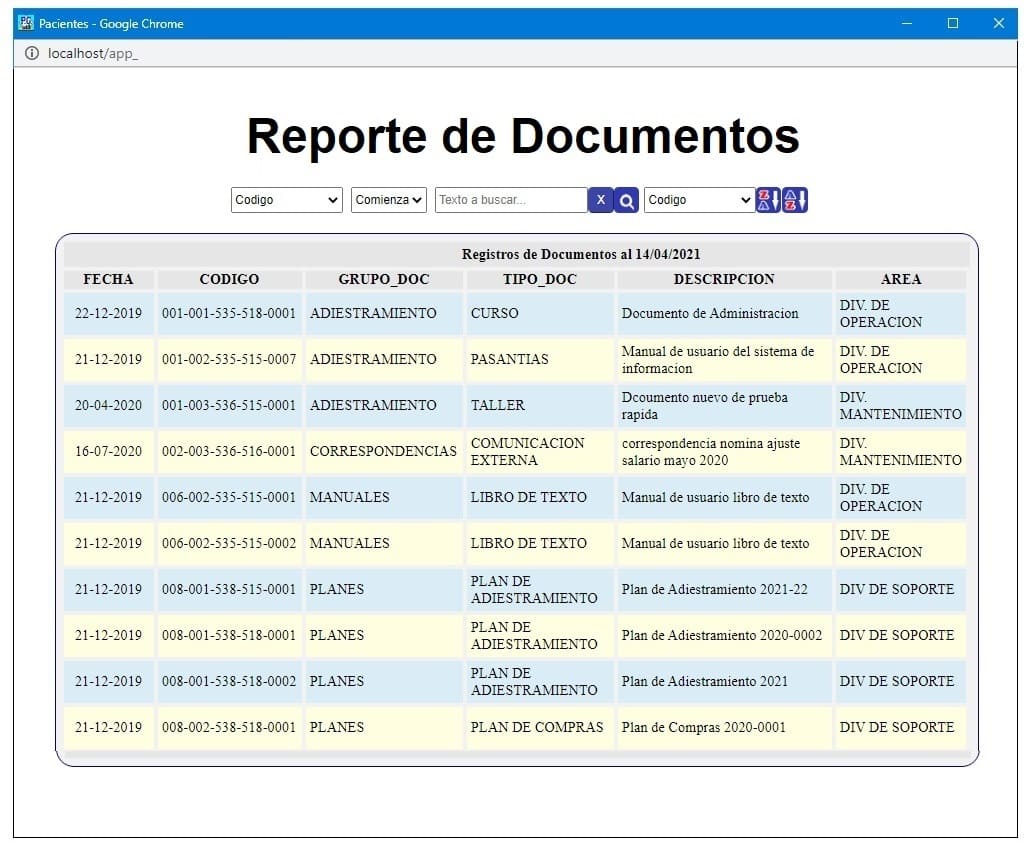This screenshot has height=862, width=1024.
Task: Click the AREA column header
Action: (901, 279)
